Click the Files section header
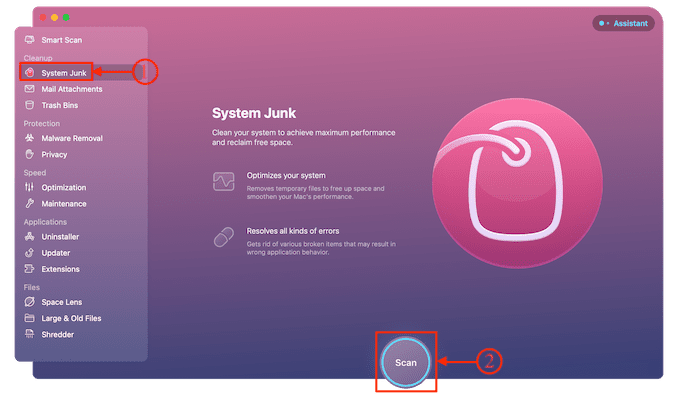This screenshot has height=400, width=674. [31, 287]
